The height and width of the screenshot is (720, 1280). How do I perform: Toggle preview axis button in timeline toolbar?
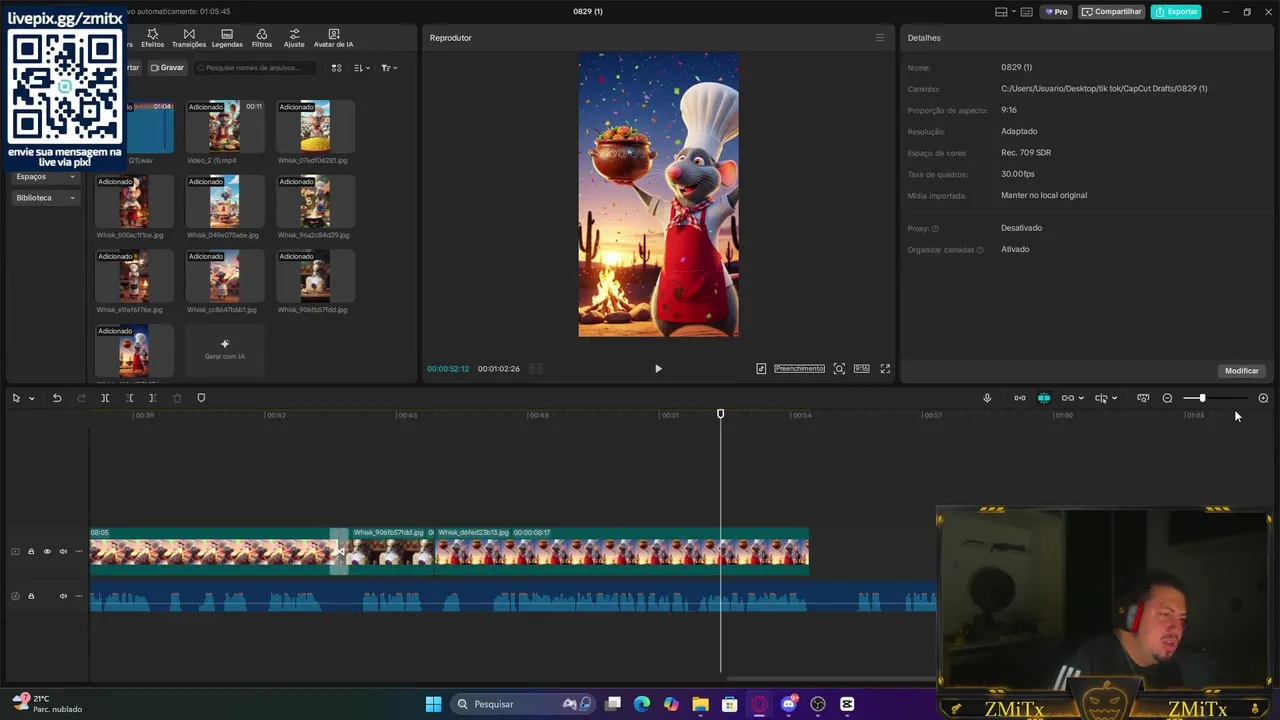1101,398
